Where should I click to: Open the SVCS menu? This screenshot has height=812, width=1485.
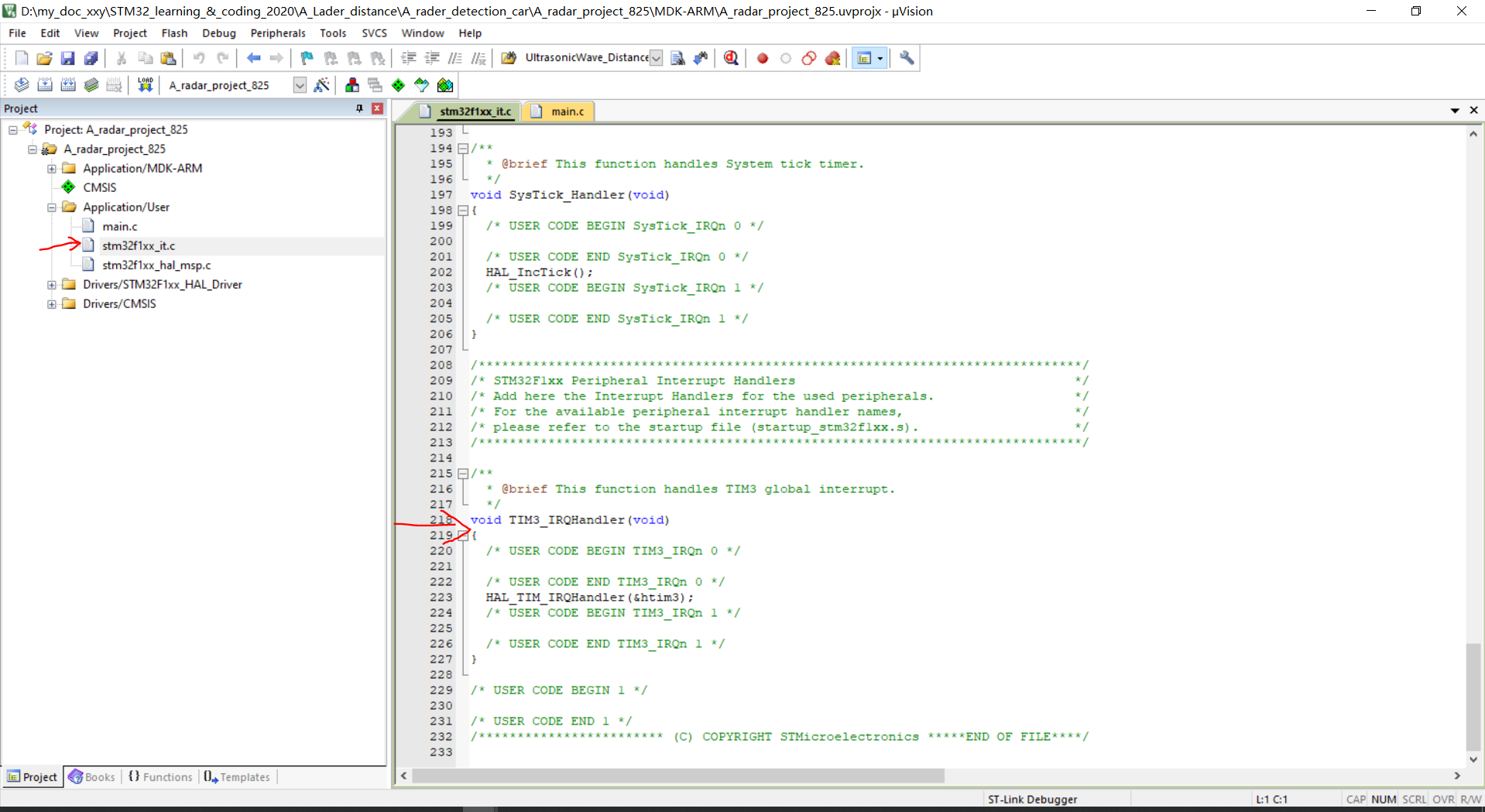pyautogui.click(x=374, y=33)
